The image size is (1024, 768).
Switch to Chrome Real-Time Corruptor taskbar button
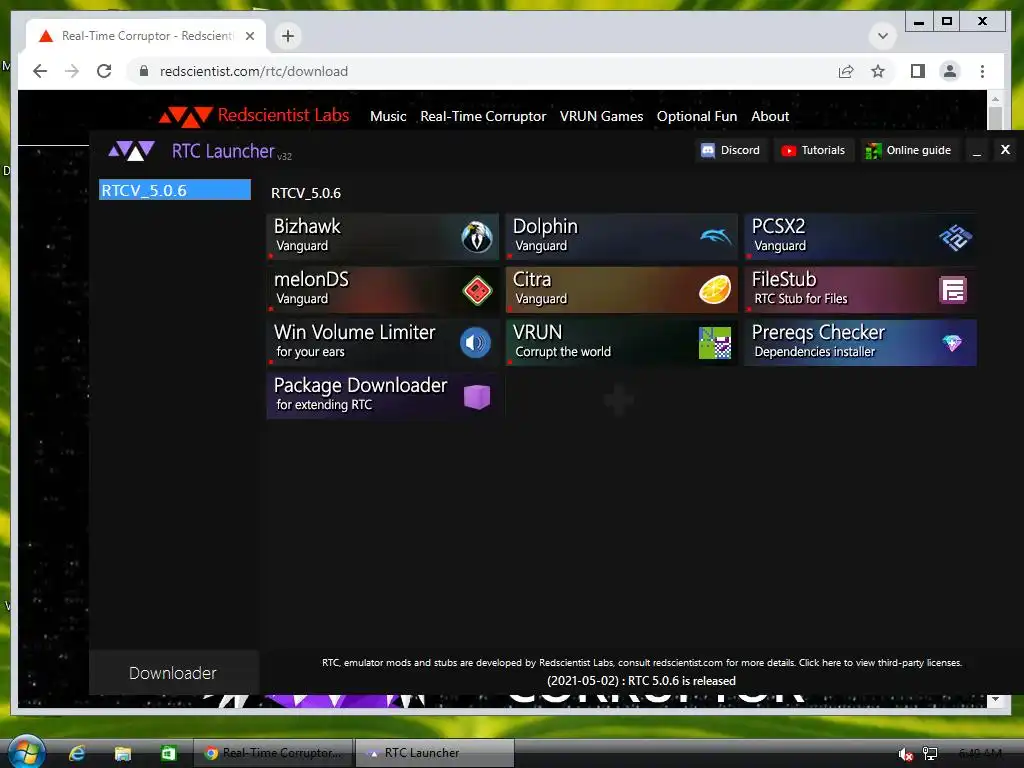click(x=273, y=753)
